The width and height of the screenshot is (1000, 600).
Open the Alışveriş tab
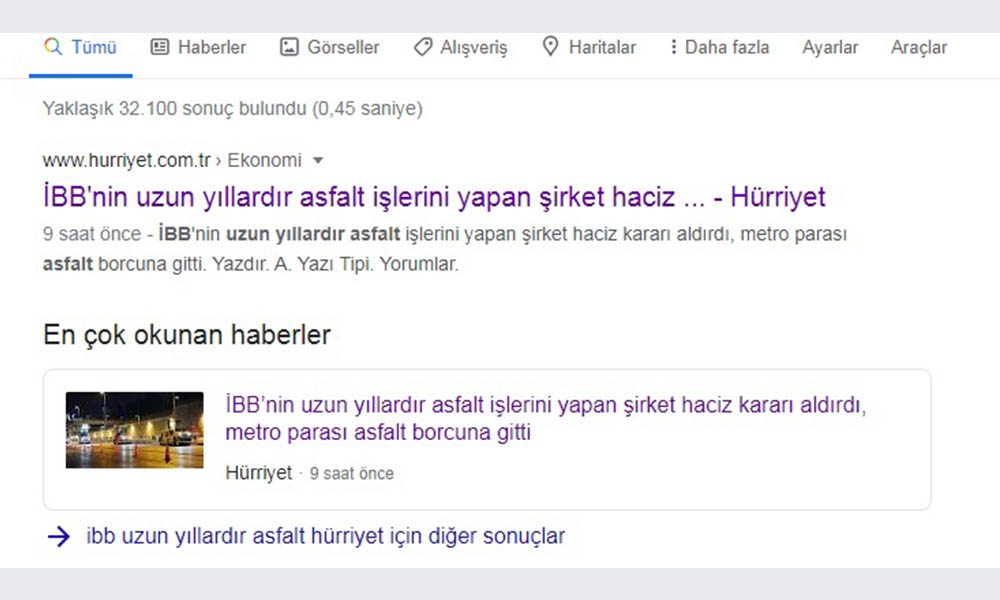460,47
